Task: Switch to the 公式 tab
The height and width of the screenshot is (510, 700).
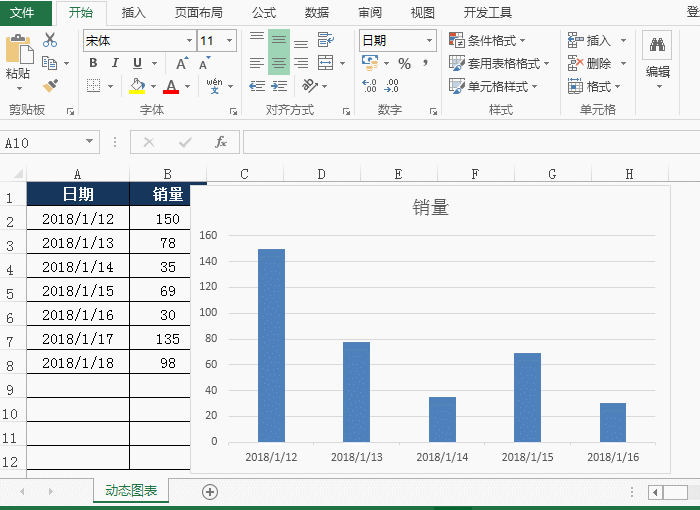Action: (x=264, y=13)
